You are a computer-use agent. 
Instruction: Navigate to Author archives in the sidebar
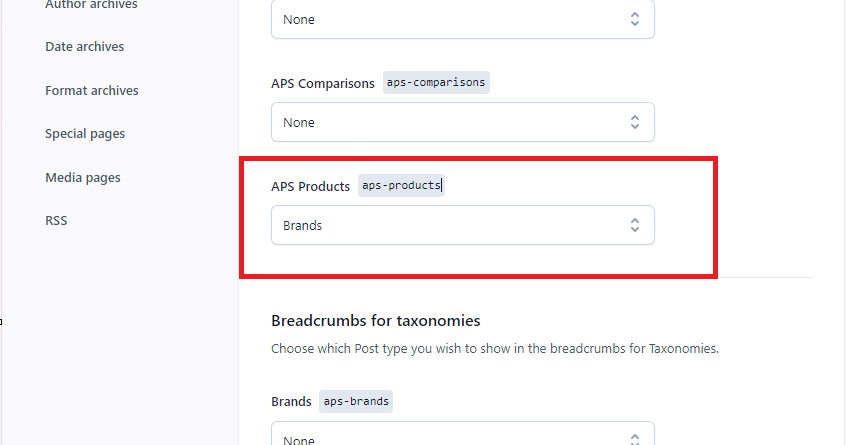(91, 5)
